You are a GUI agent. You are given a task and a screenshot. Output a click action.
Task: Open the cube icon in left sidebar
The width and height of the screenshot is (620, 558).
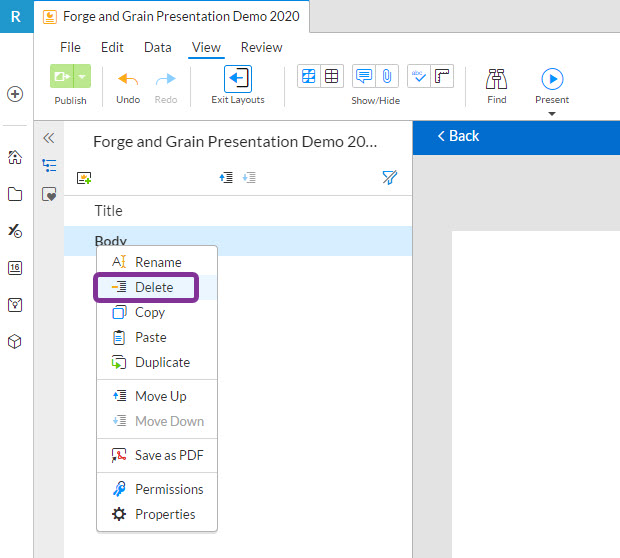click(15, 342)
